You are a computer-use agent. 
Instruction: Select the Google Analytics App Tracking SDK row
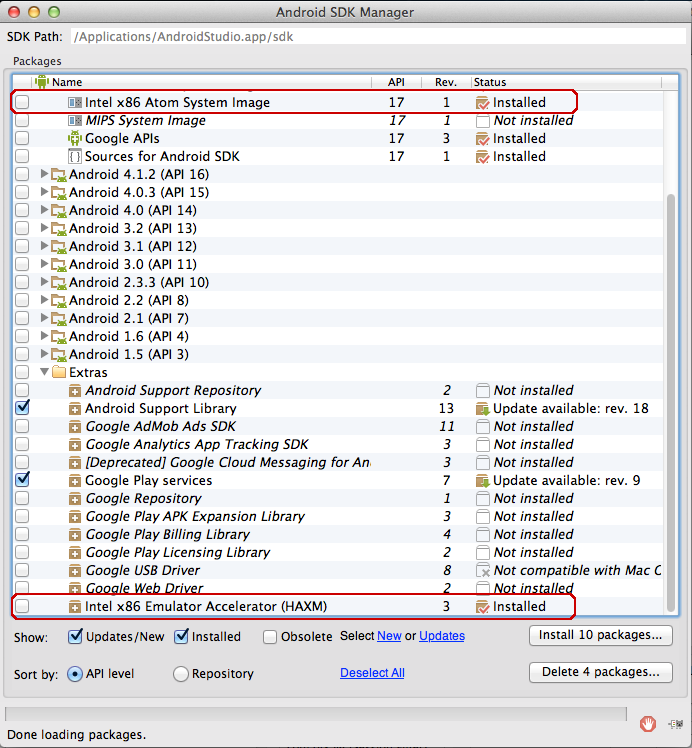(x=337, y=445)
